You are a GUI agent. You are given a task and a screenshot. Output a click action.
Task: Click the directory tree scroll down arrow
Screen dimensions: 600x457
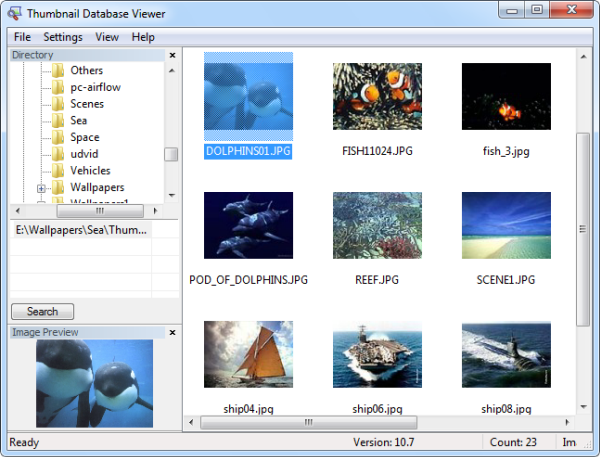[171, 195]
